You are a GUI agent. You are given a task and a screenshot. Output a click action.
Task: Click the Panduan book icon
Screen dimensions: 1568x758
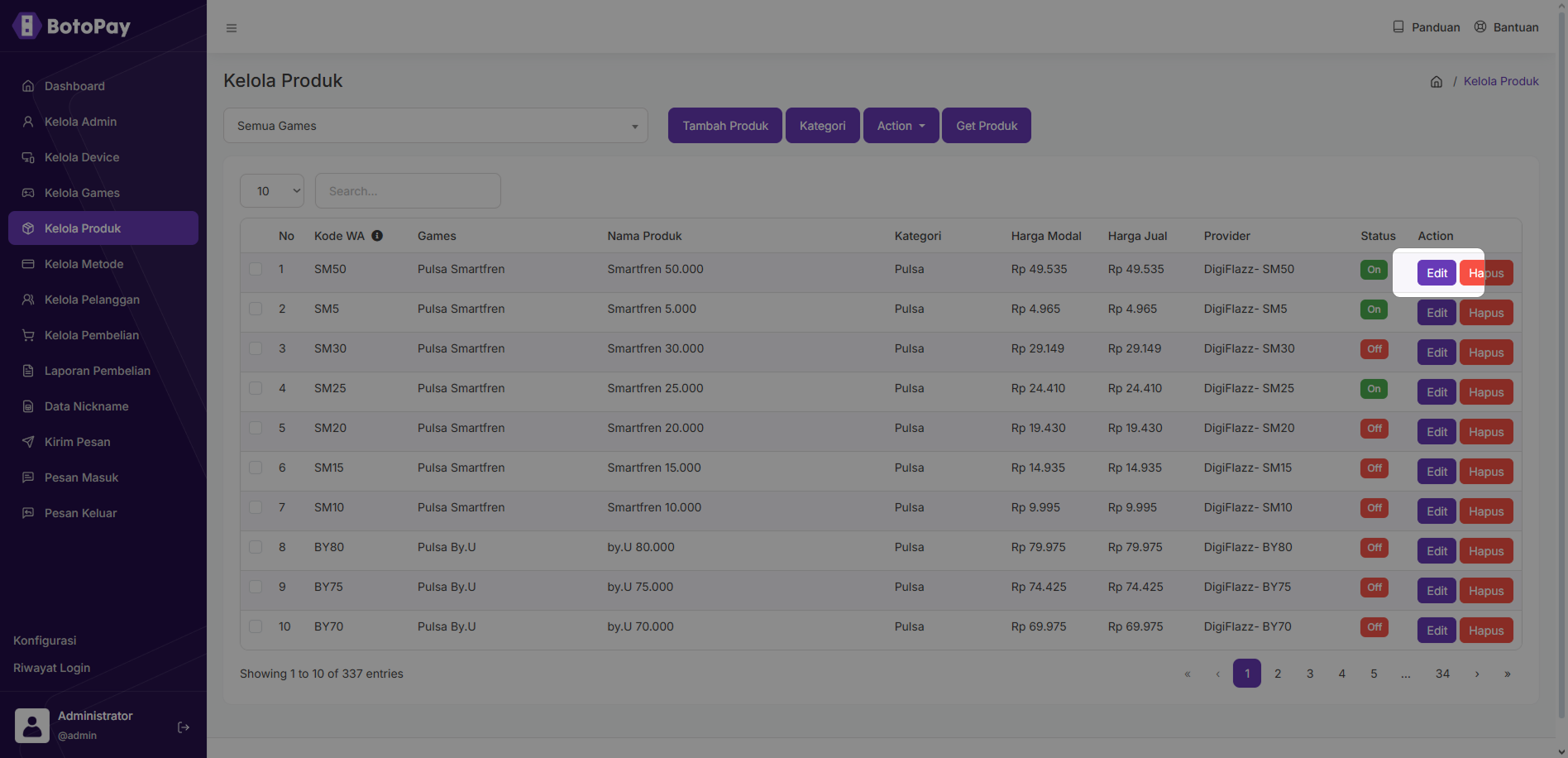pos(1398,26)
